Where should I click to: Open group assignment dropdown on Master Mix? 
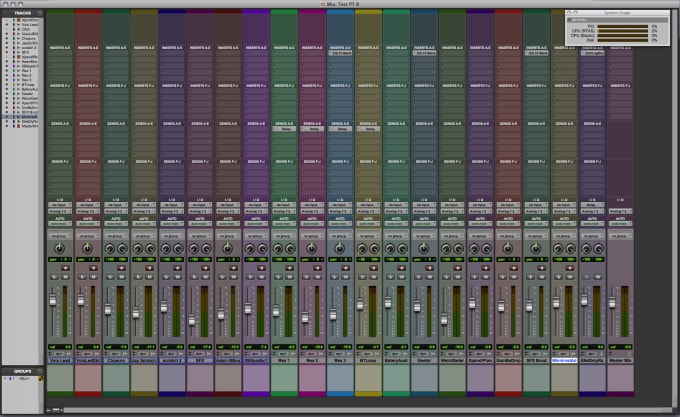tap(620, 236)
